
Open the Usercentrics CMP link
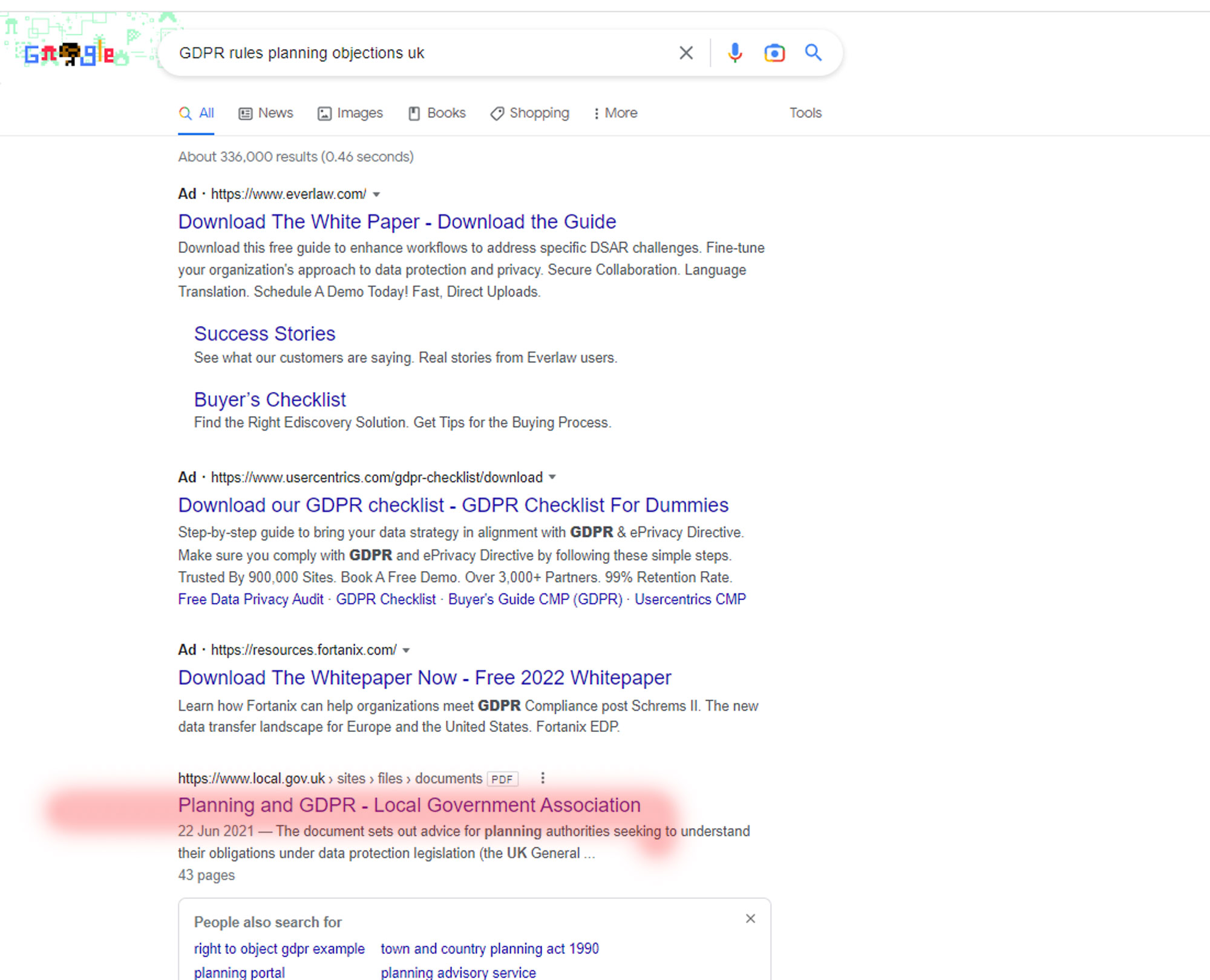pos(690,599)
